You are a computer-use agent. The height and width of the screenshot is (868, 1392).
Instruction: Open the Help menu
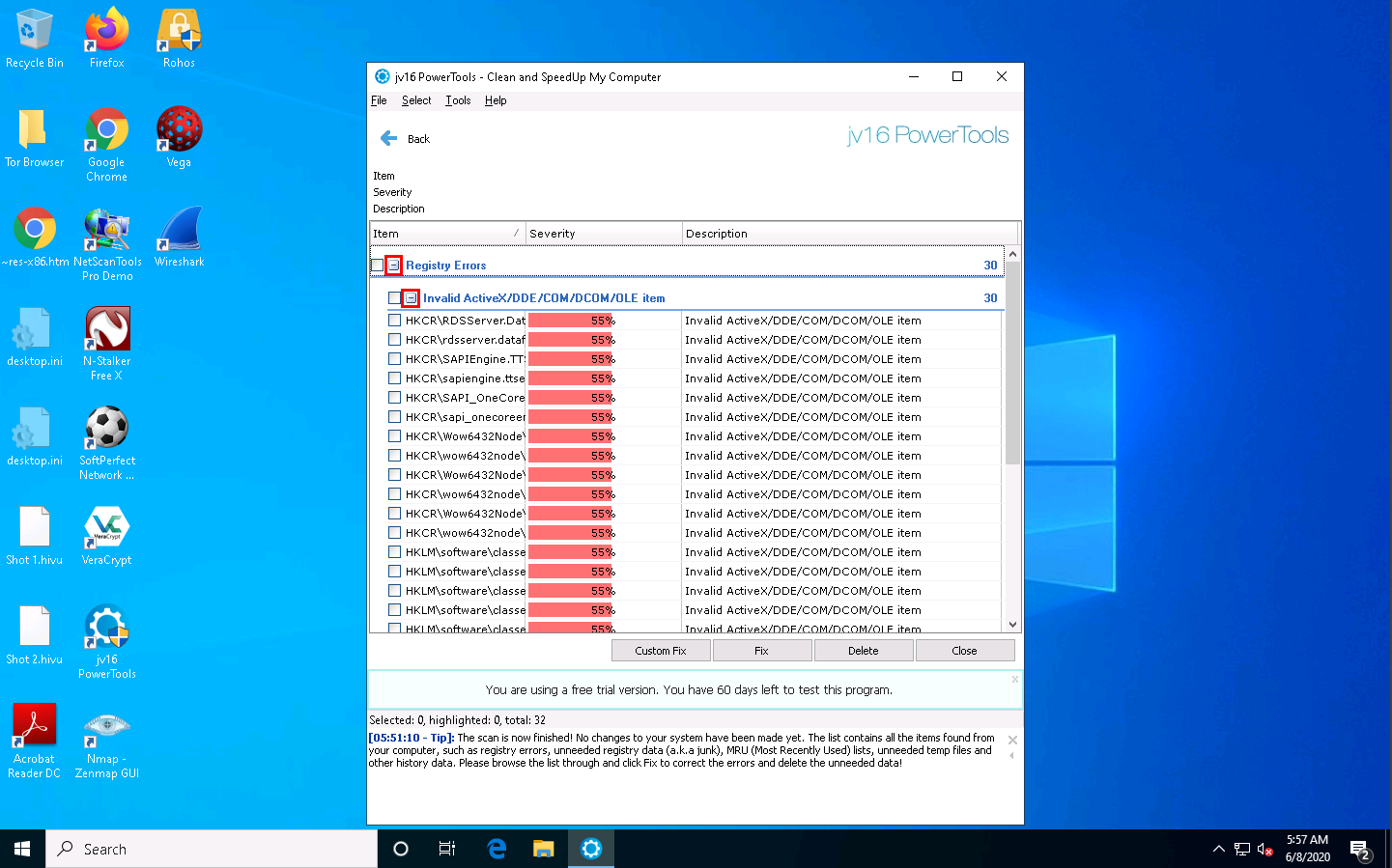tap(496, 100)
